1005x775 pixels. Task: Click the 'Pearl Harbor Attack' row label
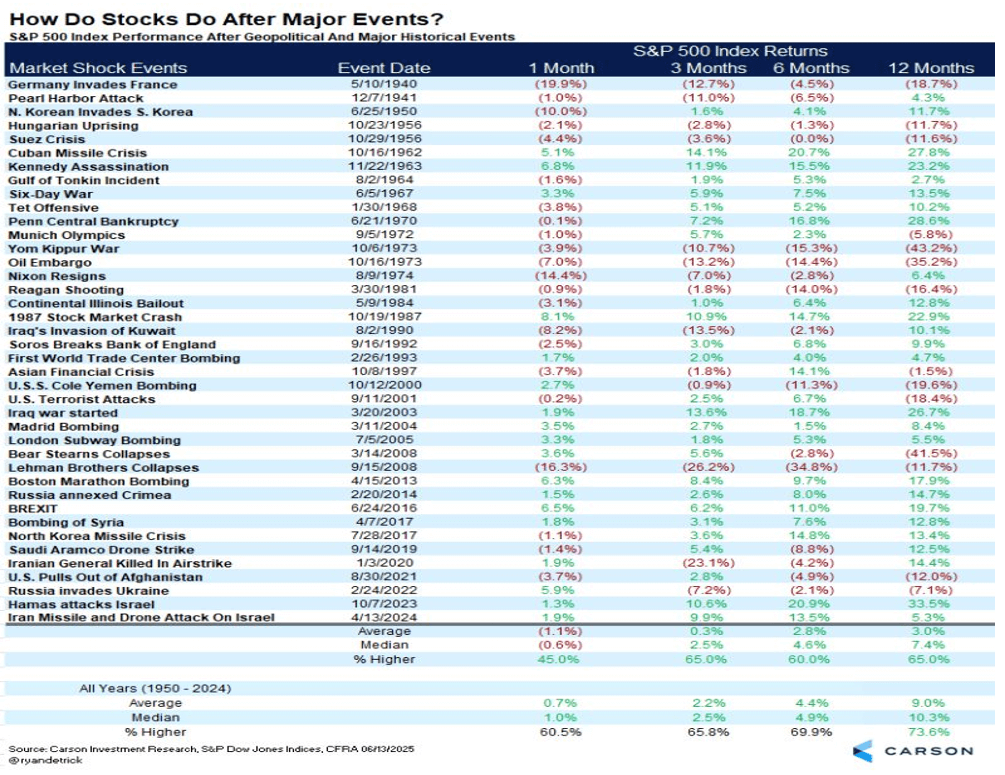point(76,98)
